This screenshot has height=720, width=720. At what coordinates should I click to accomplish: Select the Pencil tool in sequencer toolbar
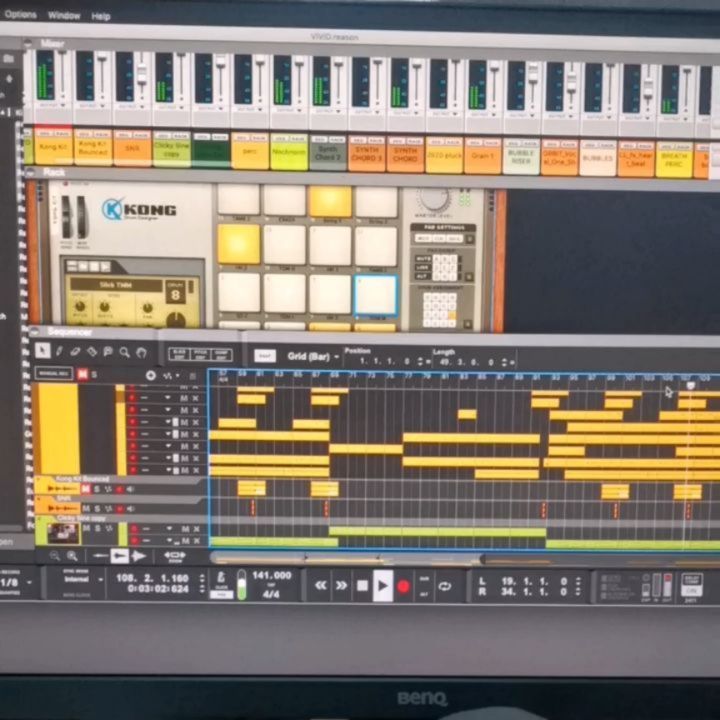[59, 352]
